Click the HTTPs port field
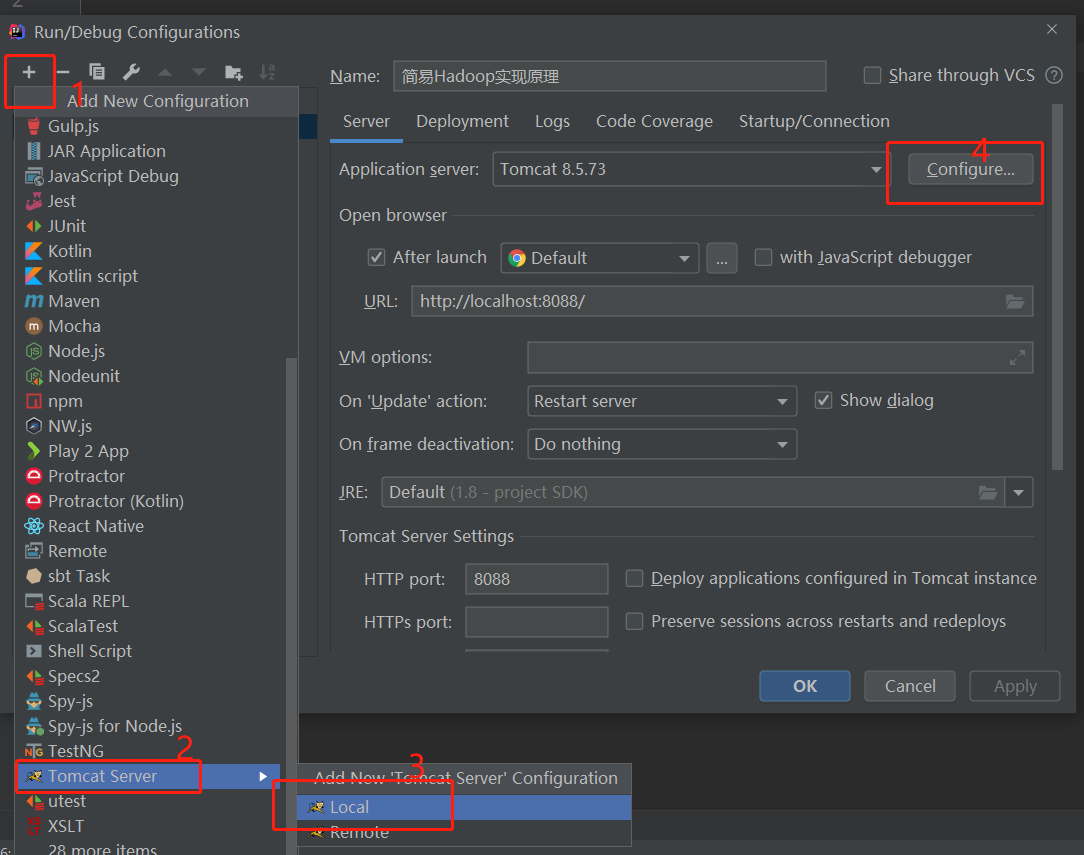The height and width of the screenshot is (855, 1084). (x=536, y=622)
